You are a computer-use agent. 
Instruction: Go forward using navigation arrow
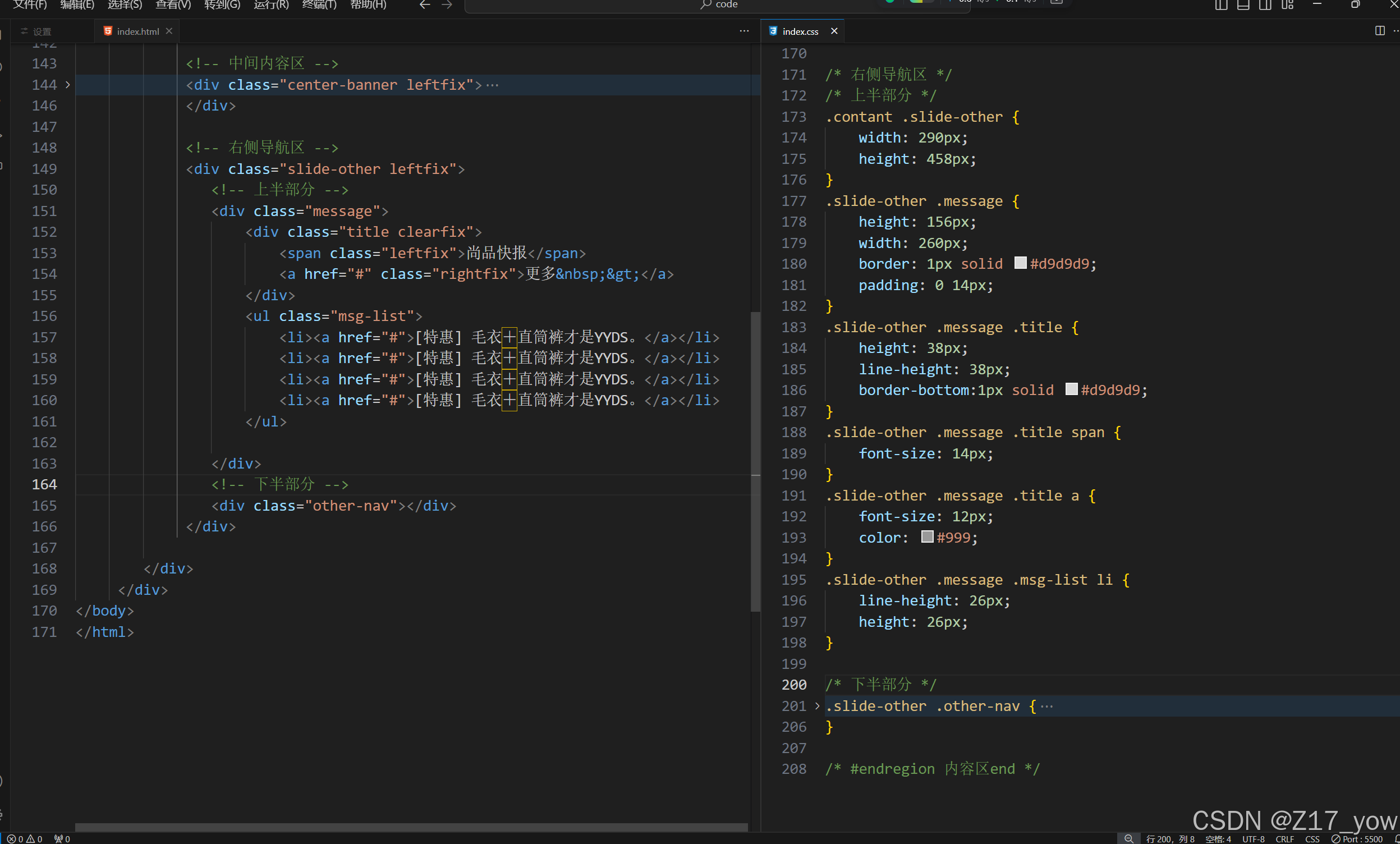(447, 5)
